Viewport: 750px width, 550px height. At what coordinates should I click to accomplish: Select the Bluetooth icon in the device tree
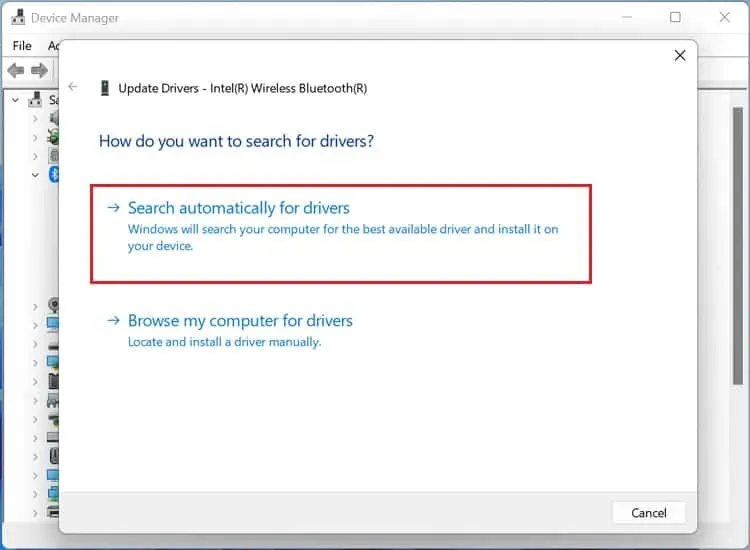54,175
